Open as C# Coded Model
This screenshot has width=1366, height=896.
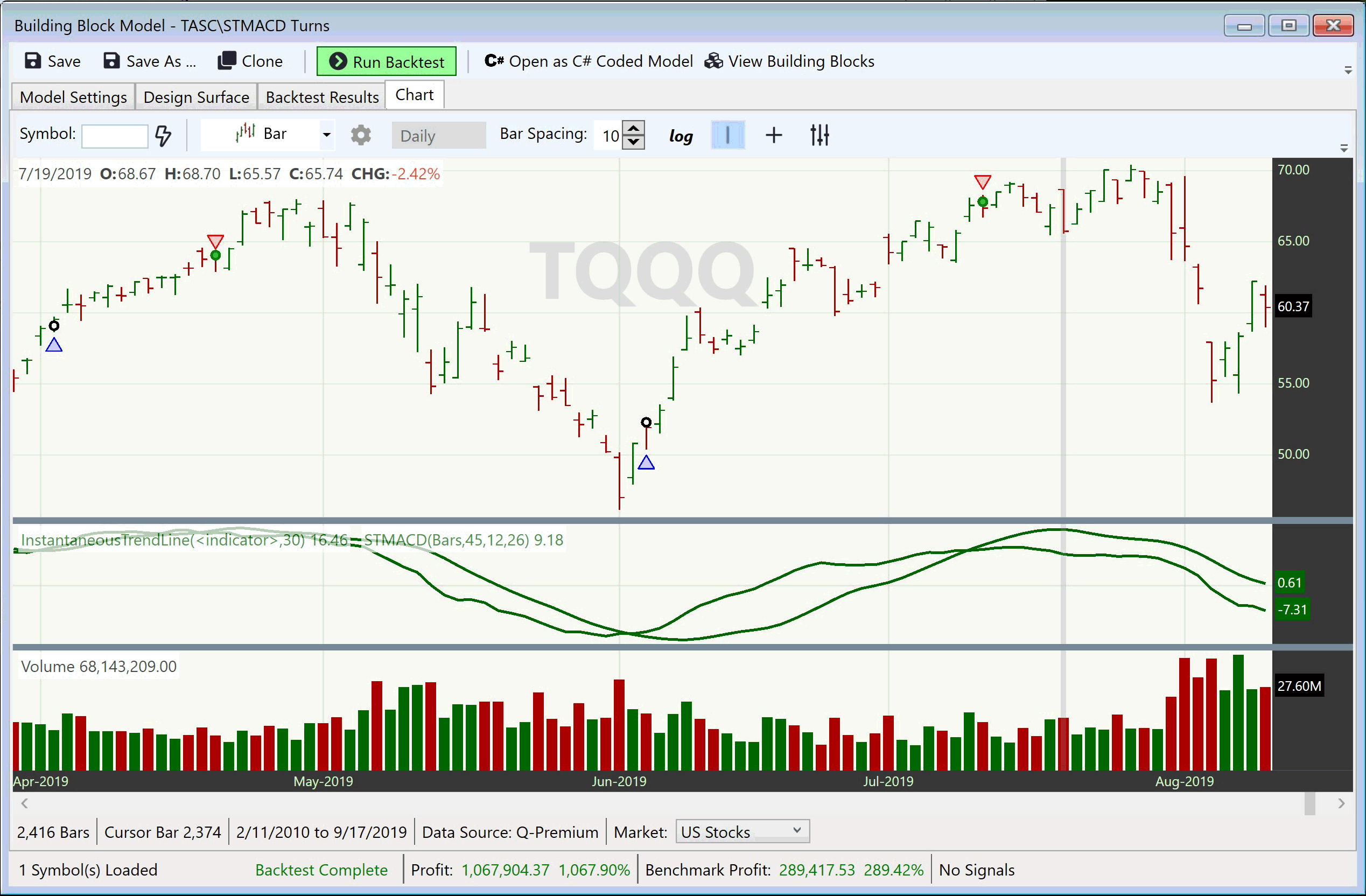click(589, 61)
